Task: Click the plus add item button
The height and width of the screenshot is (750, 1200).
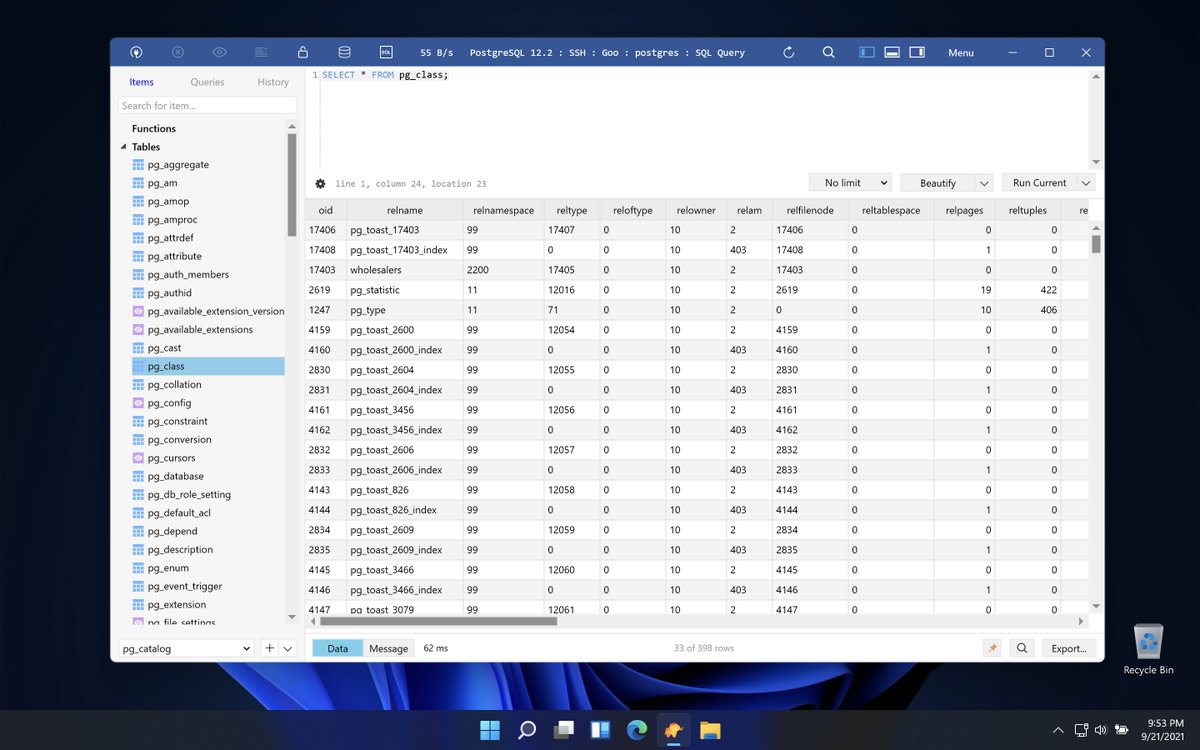Action: (268, 648)
